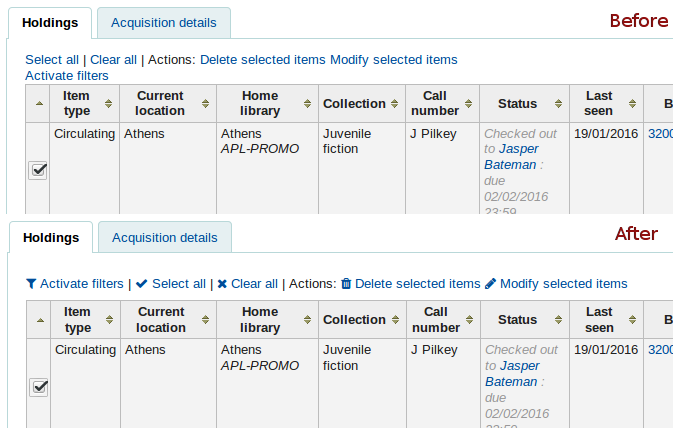This screenshot has height=428, width=673.
Task: Click the trash icon for Delete selected items
Action: click(x=346, y=284)
